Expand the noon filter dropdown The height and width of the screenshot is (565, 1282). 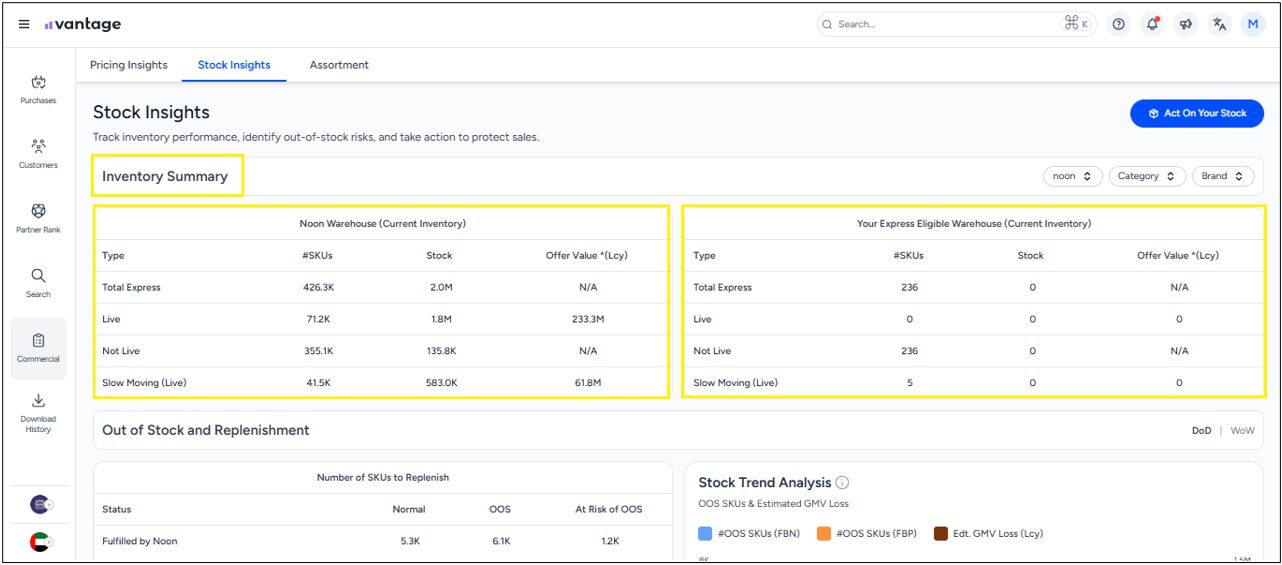(1072, 176)
